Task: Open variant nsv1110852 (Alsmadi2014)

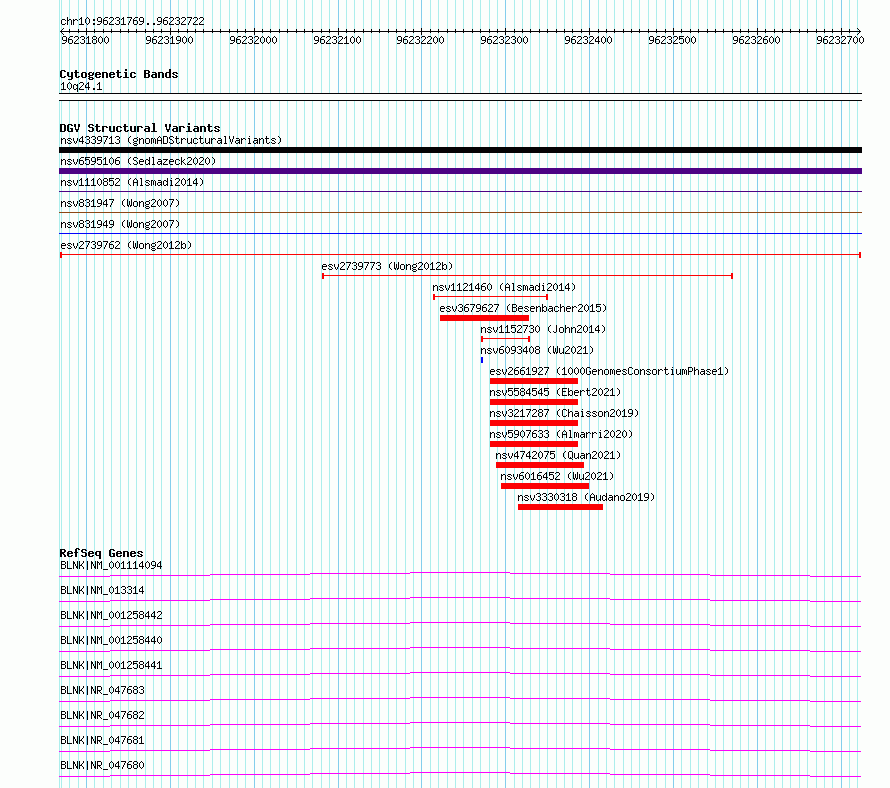Action: tap(132, 182)
